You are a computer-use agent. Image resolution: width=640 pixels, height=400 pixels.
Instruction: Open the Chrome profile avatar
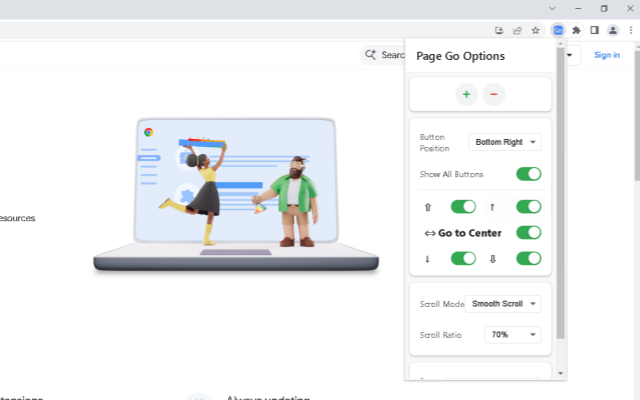tap(613, 30)
